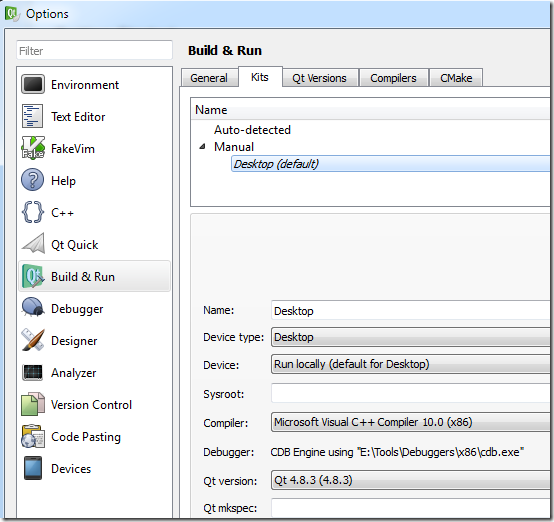Open the Designer settings category

tap(94, 340)
